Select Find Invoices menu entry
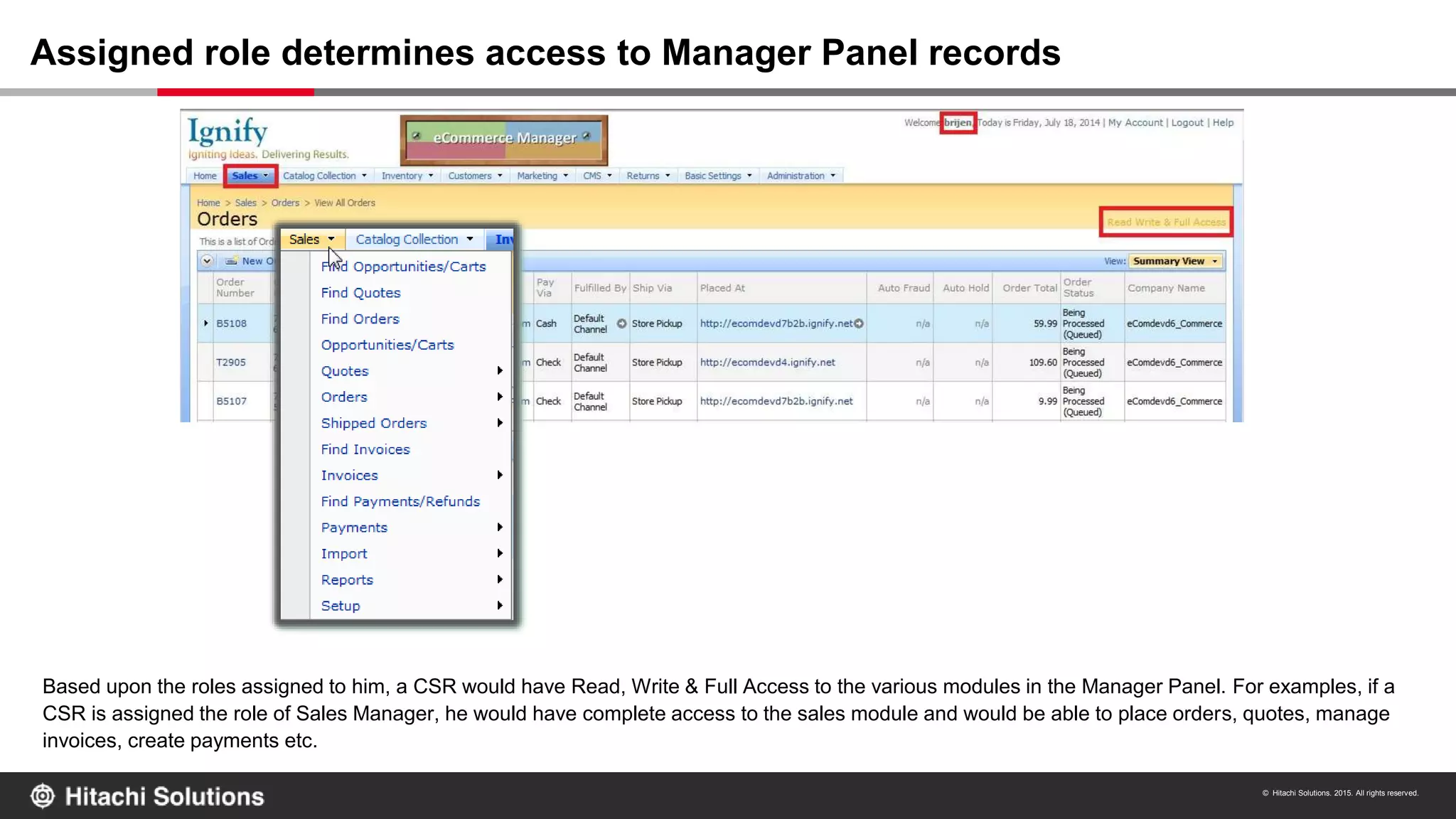This screenshot has width=1456, height=819. (365, 449)
